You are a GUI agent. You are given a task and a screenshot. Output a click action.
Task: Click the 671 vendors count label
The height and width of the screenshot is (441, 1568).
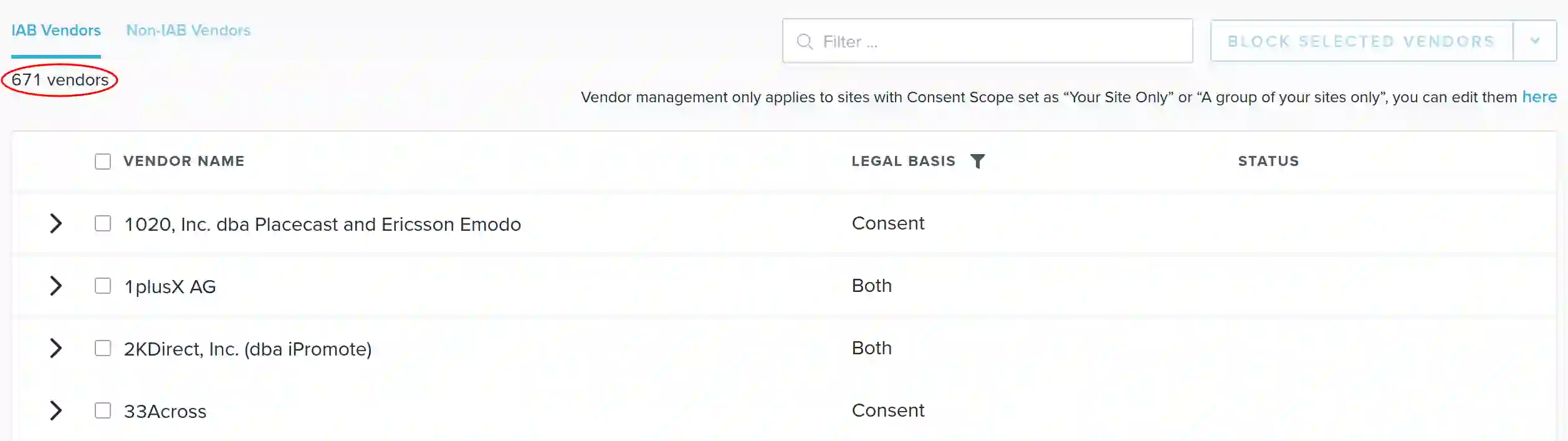coord(60,80)
